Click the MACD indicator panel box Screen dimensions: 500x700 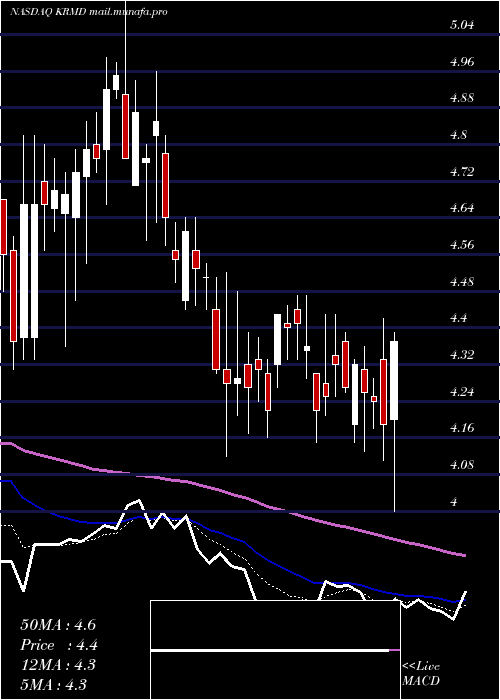[x=275, y=650]
